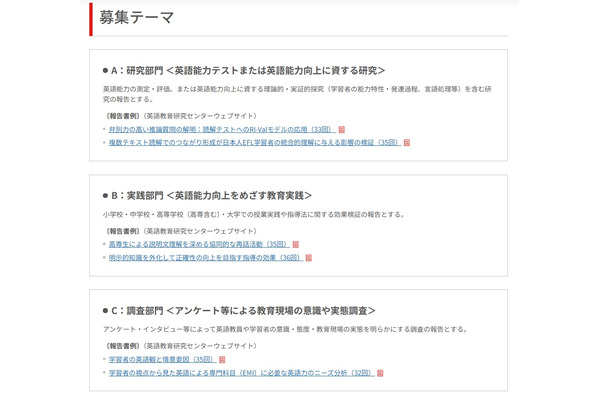
Task: Click PDF icon beside ニーズ分析 (32回) link
Action: pos(380,373)
